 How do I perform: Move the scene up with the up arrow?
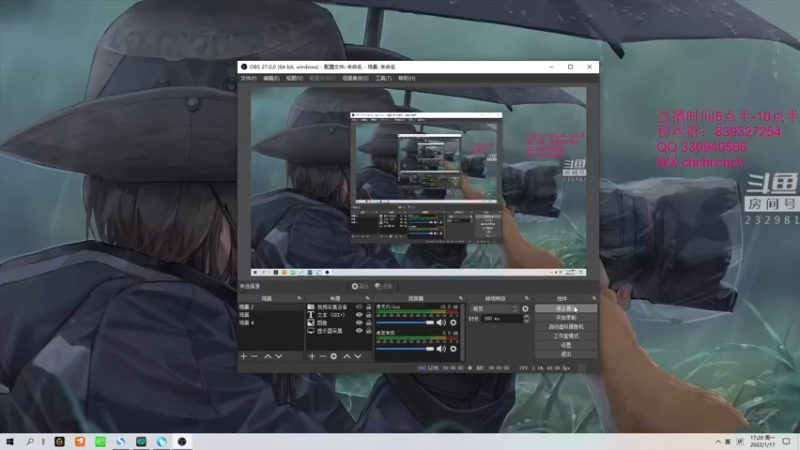tap(267, 356)
